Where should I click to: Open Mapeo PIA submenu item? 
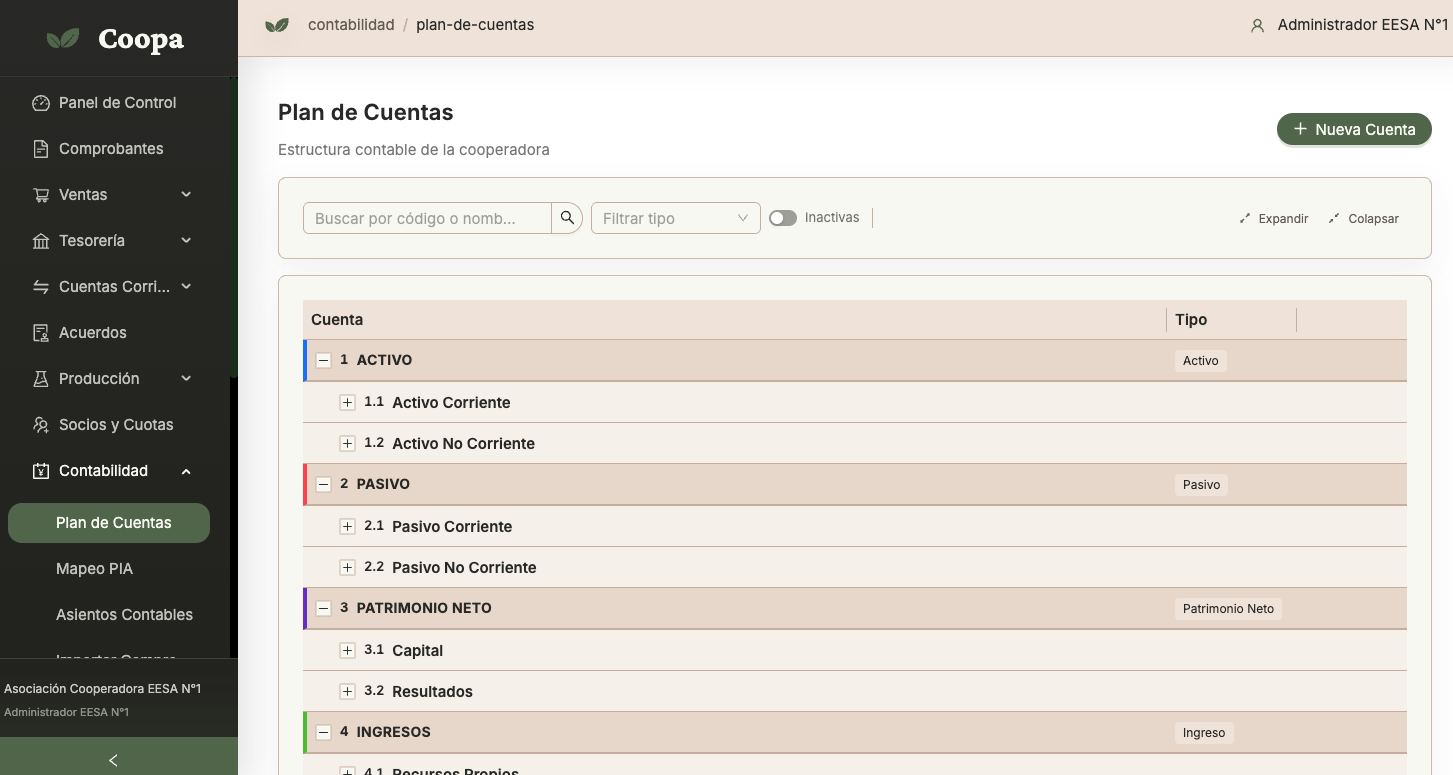pos(109,569)
